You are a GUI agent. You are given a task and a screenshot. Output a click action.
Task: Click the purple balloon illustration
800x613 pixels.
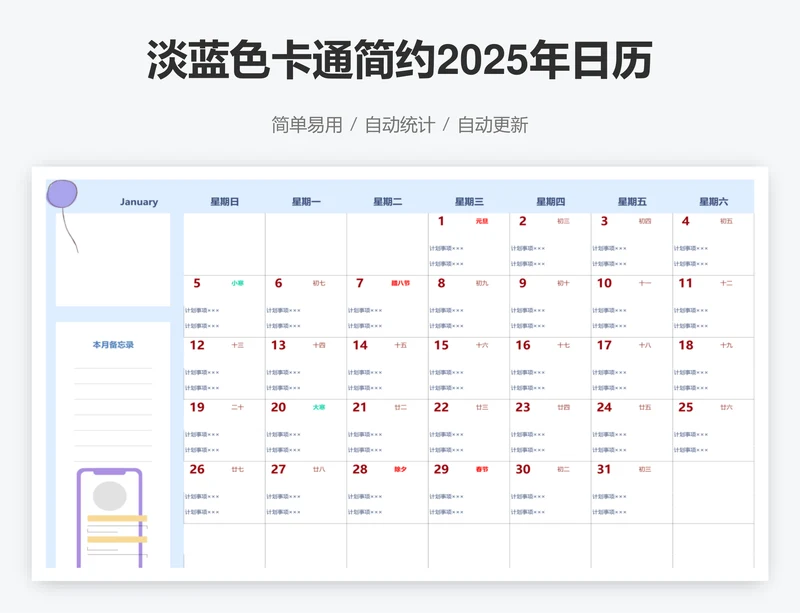62,194
